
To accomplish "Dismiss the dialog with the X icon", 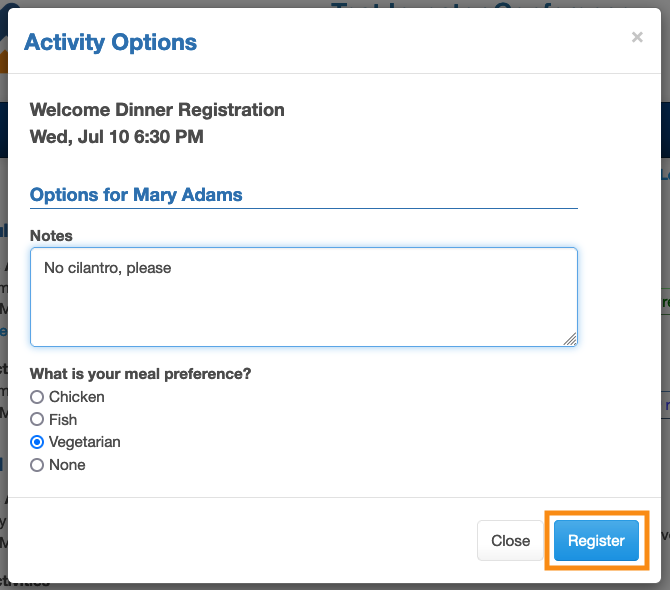I will click(x=637, y=38).
